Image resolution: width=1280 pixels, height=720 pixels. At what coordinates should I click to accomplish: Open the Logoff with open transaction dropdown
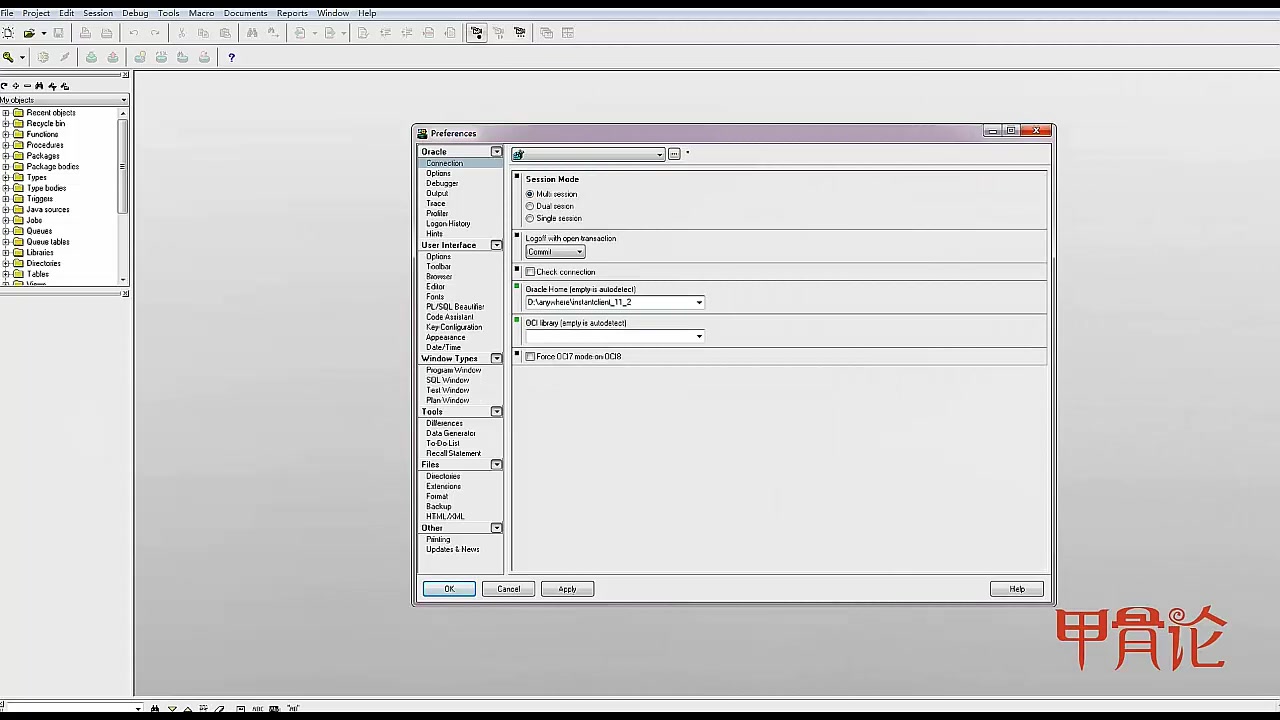coord(579,252)
